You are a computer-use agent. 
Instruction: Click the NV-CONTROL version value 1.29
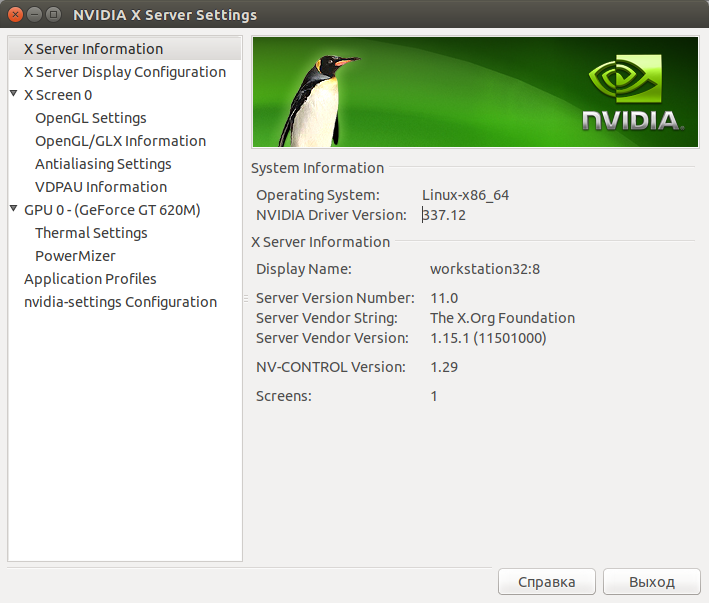(444, 367)
